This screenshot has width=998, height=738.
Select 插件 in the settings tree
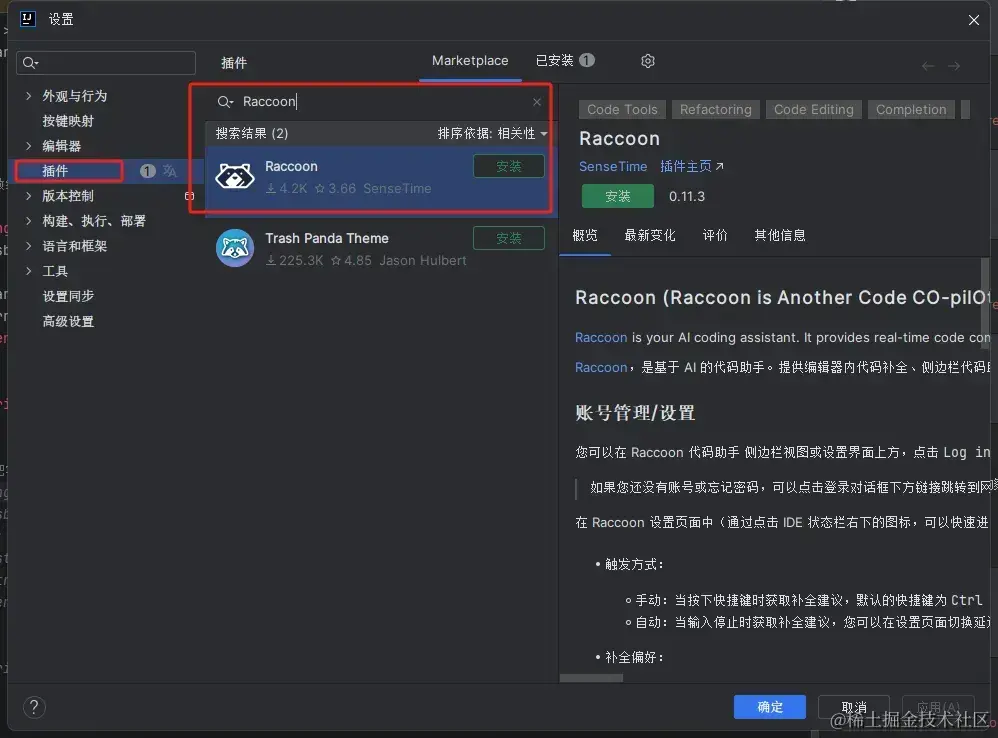pyautogui.click(x=55, y=171)
